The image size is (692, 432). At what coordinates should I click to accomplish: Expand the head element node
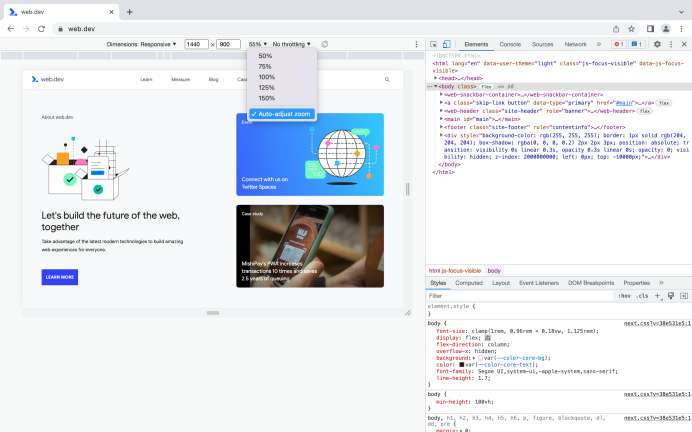point(436,78)
